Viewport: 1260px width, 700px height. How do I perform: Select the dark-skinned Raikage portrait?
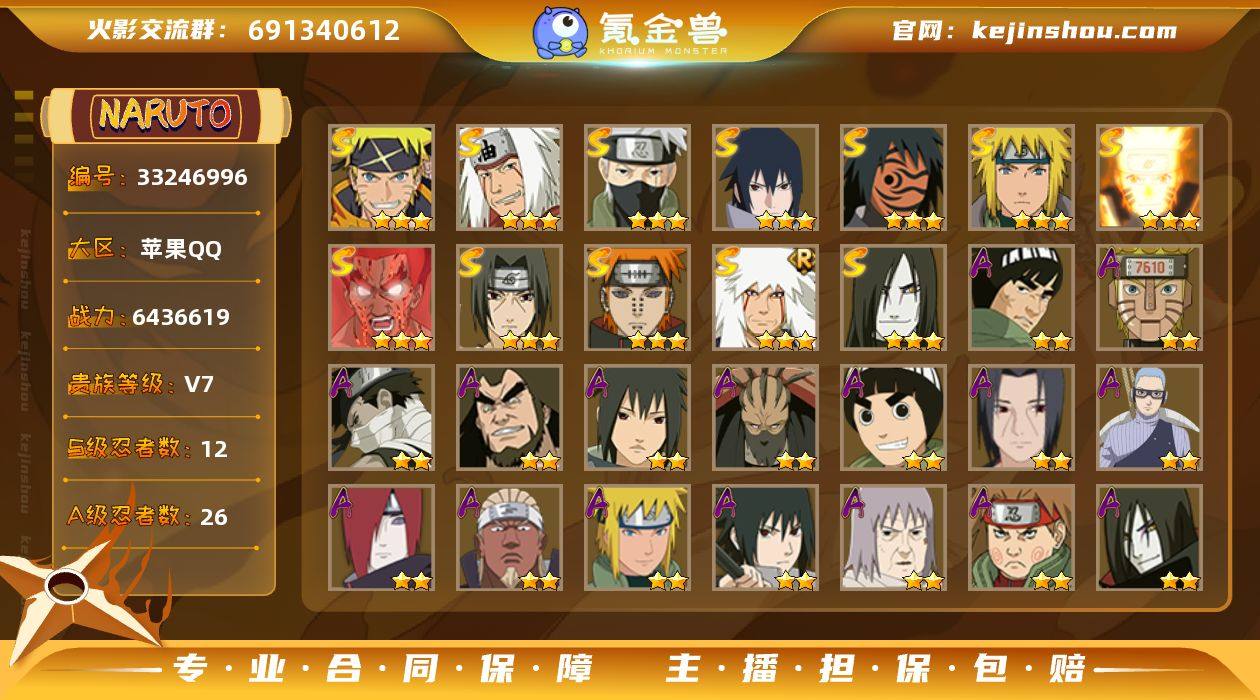[x=510, y=538]
